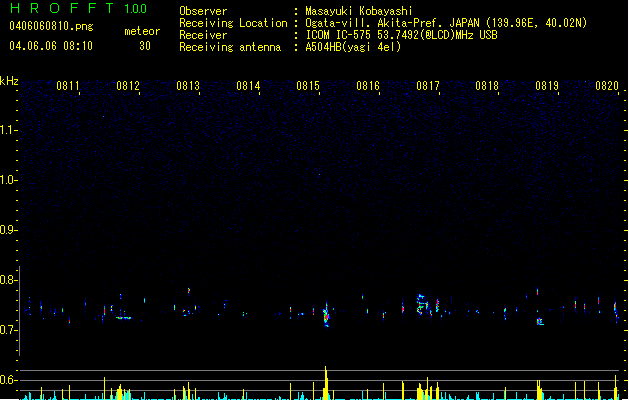The width and height of the screenshot is (629, 400).
Task: Click the strong meteor echo under 0815
Action: tap(327, 315)
